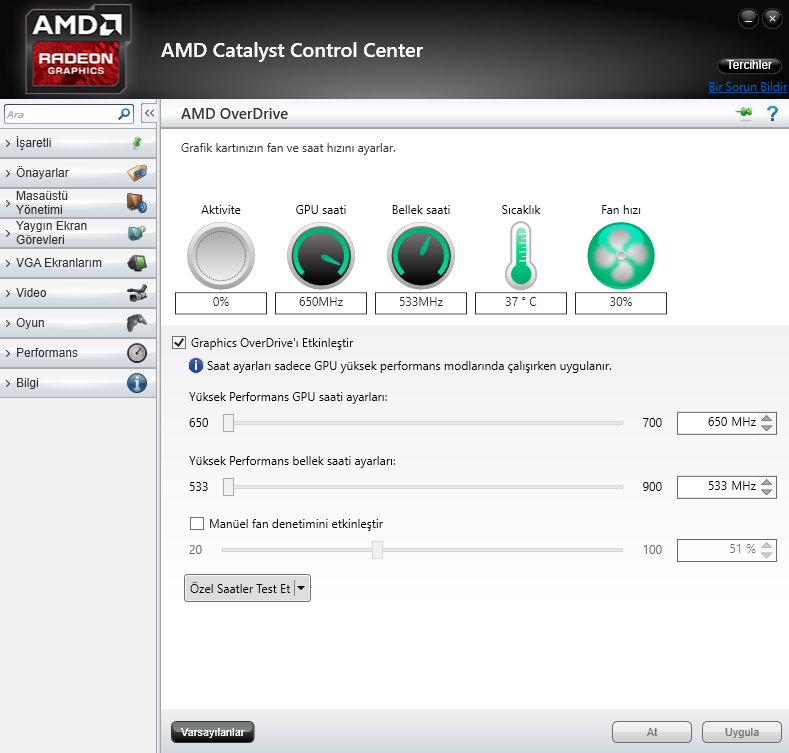
Task: Click the Bilgi info icon
Action: (x=137, y=383)
